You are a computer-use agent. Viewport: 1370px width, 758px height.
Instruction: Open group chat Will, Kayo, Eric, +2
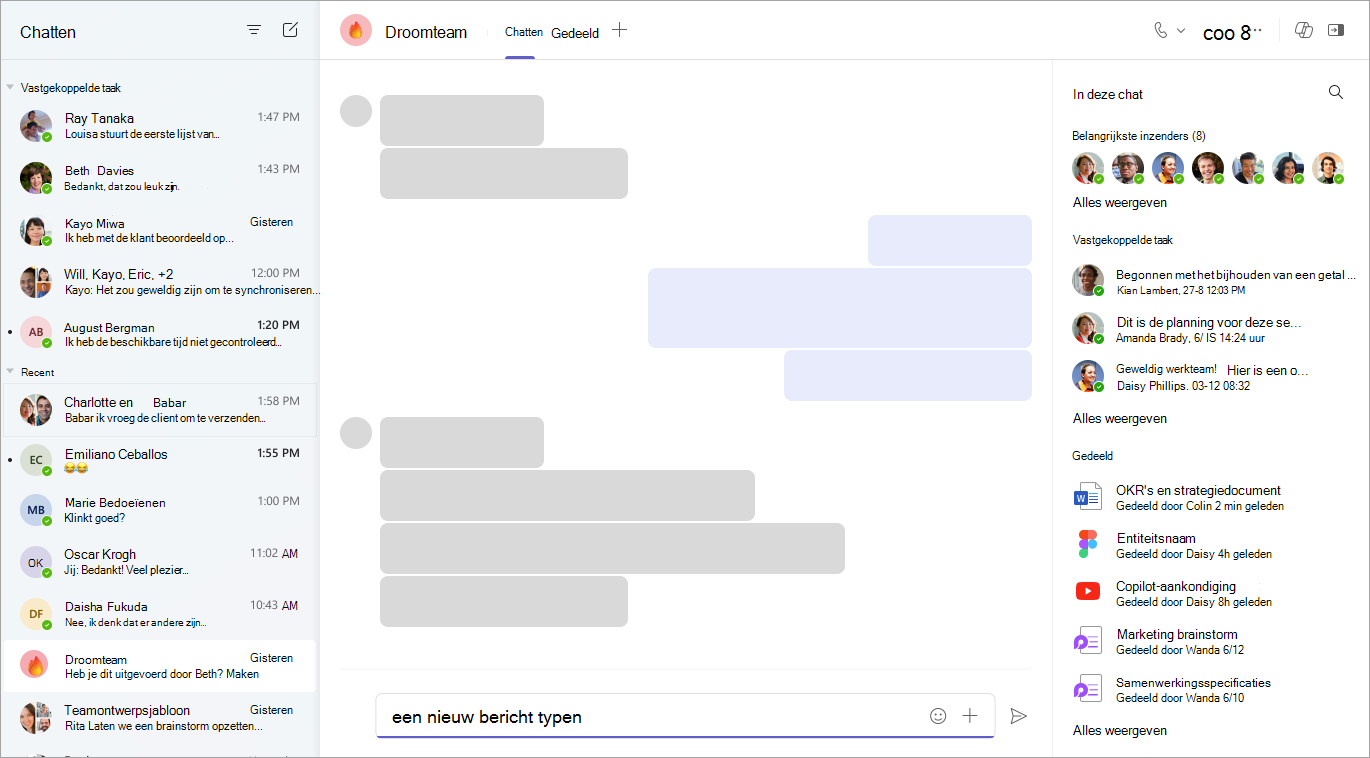tap(160, 282)
